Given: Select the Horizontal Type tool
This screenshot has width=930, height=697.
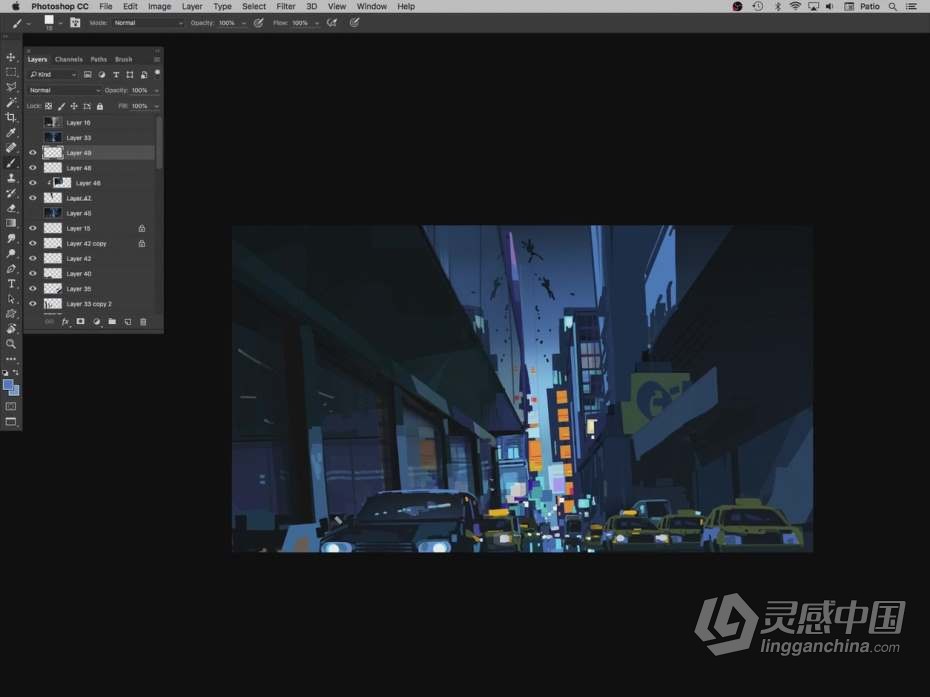Looking at the screenshot, I should click(x=11, y=284).
